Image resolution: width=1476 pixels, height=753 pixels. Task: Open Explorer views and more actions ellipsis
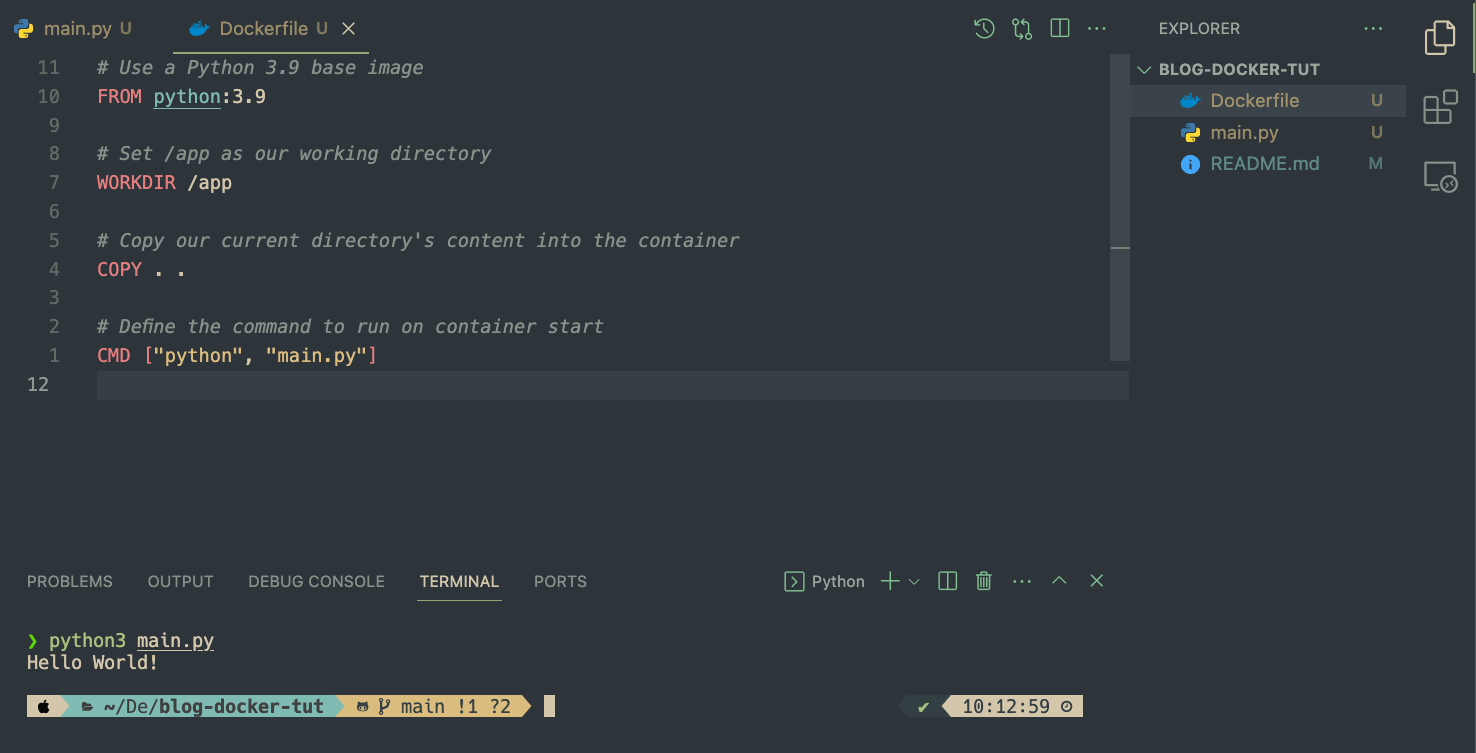coord(1373,29)
